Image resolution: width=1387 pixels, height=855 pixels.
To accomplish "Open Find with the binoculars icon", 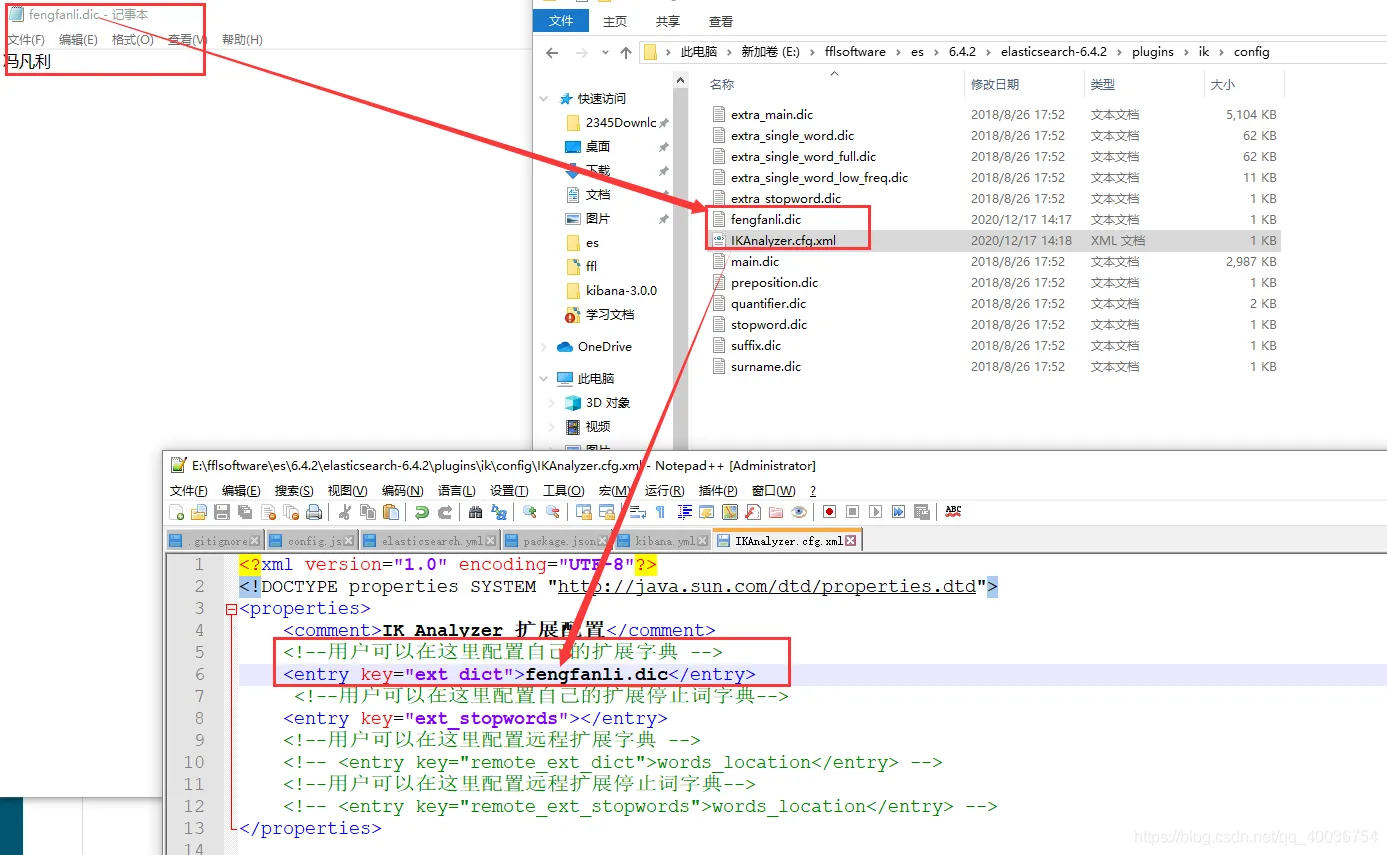I will [475, 512].
